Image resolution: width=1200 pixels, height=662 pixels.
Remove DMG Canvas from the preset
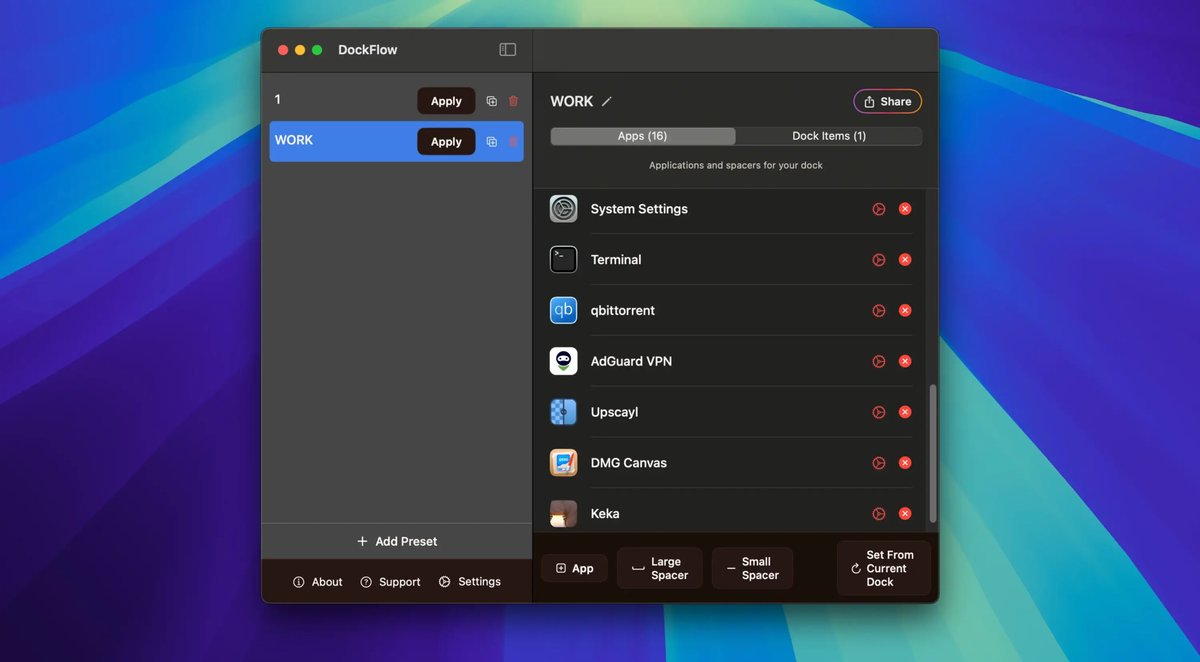point(905,462)
